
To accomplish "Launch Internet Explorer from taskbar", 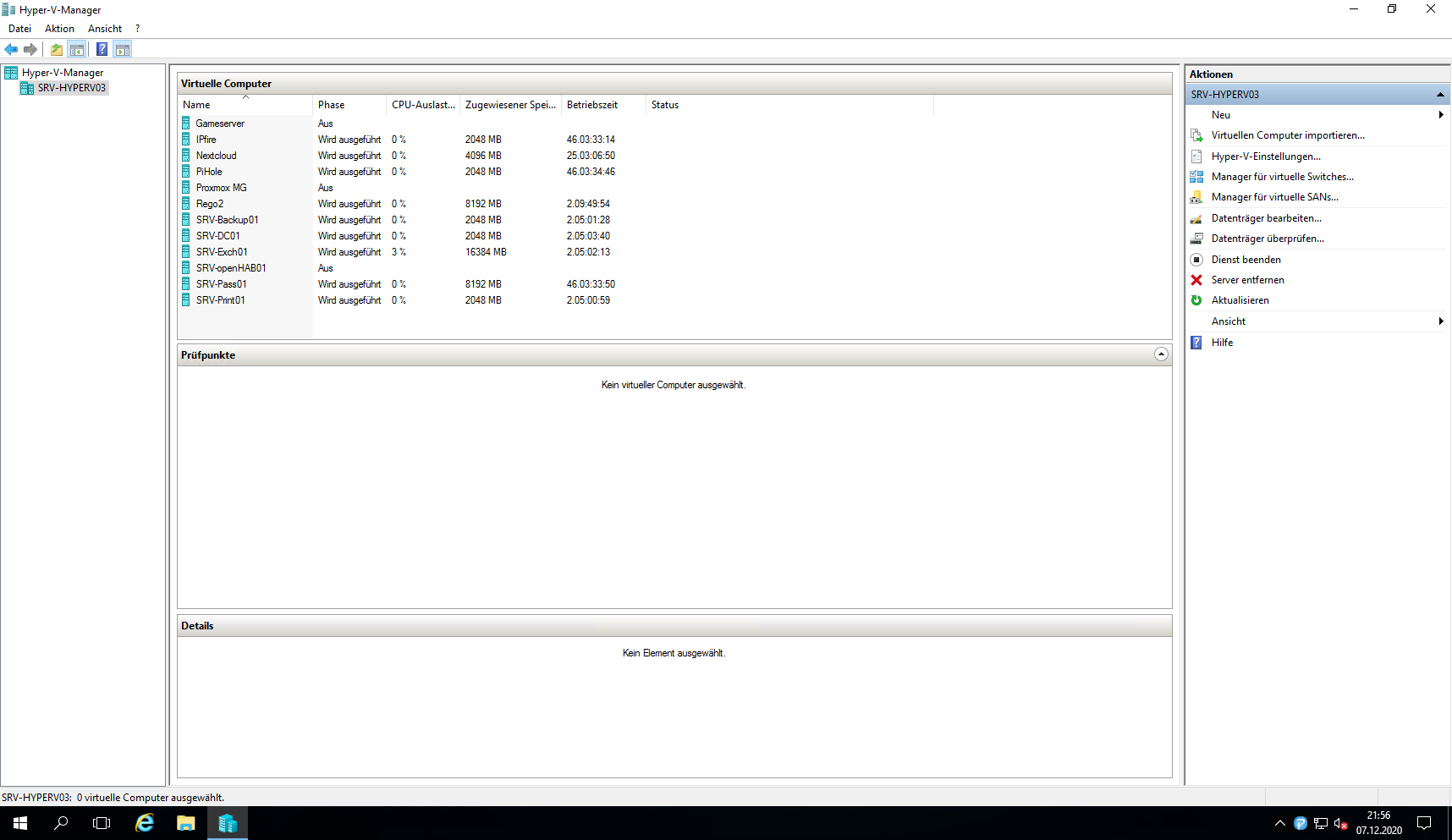I will tap(145, 823).
